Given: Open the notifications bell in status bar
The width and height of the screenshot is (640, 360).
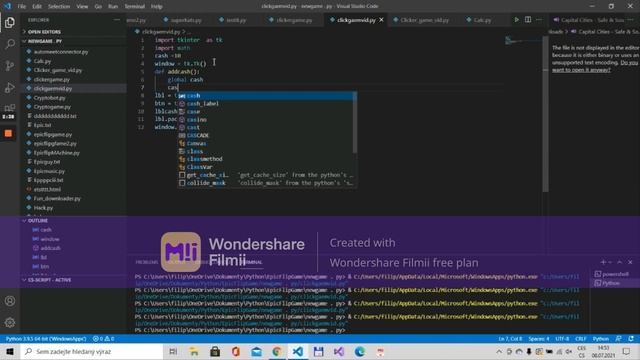Looking at the screenshot, I should point(631,339).
